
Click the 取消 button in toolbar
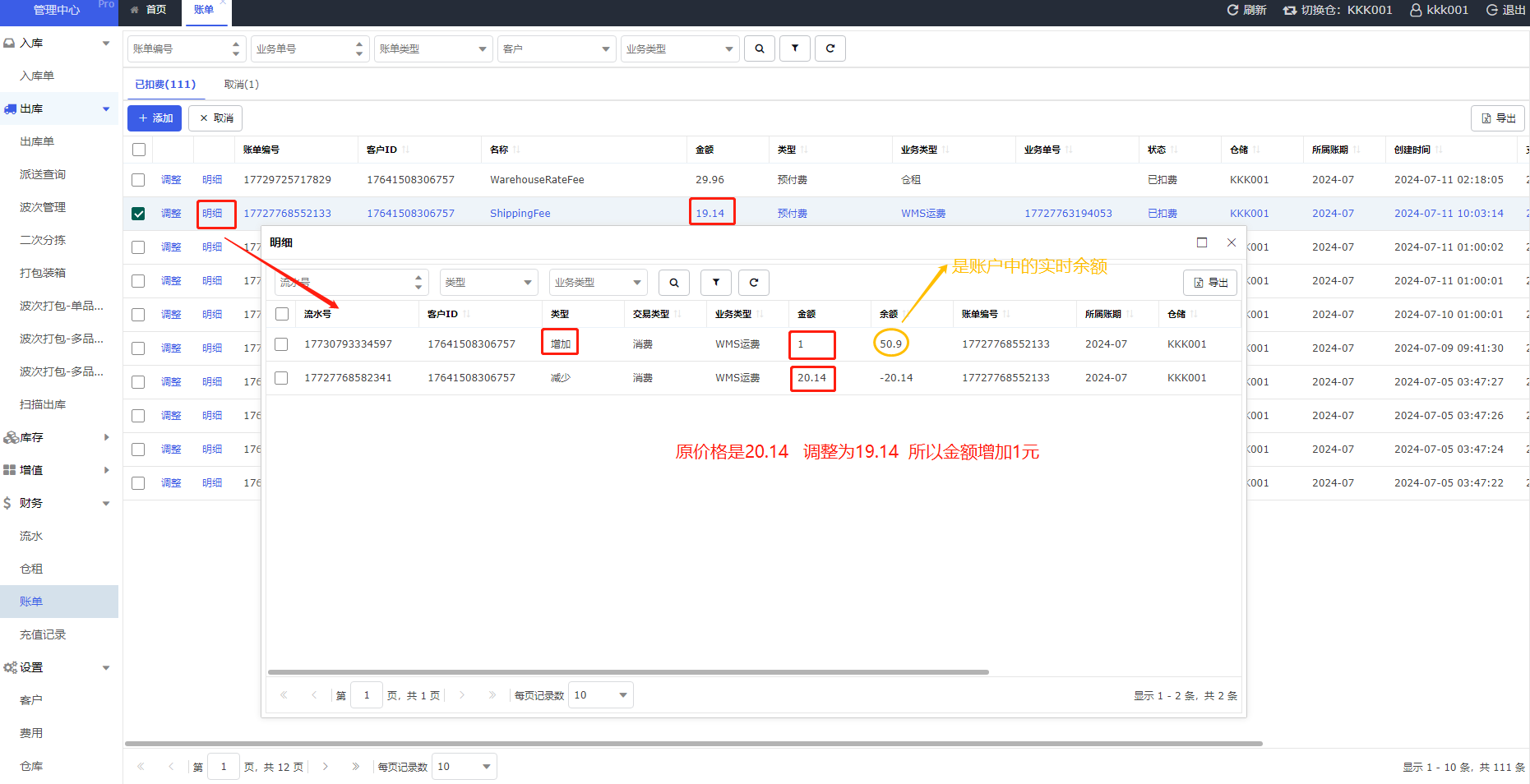click(x=216, y=118)
